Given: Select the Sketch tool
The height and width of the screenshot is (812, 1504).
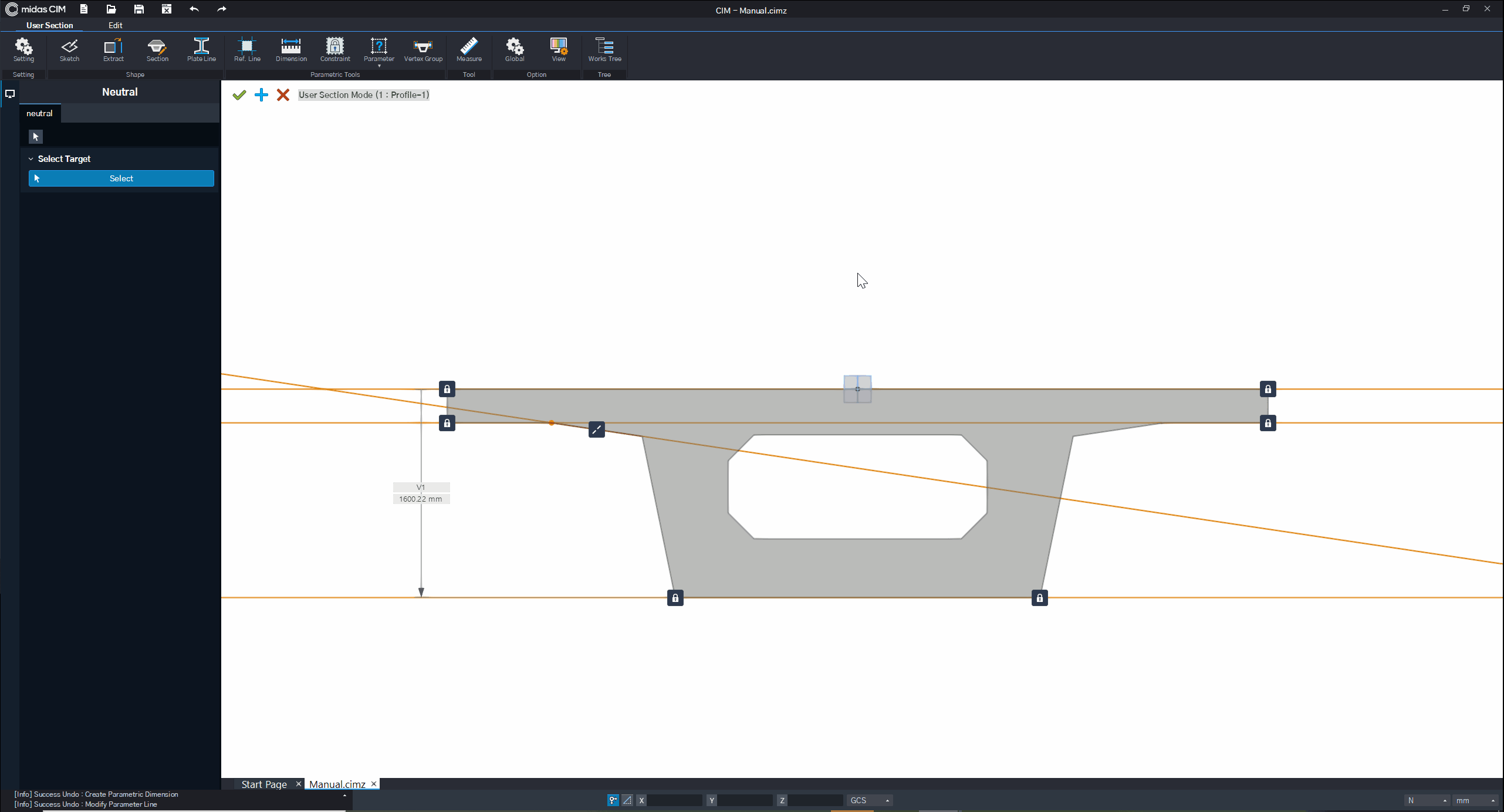Looking at the screenshot, I should coord(69,50).
